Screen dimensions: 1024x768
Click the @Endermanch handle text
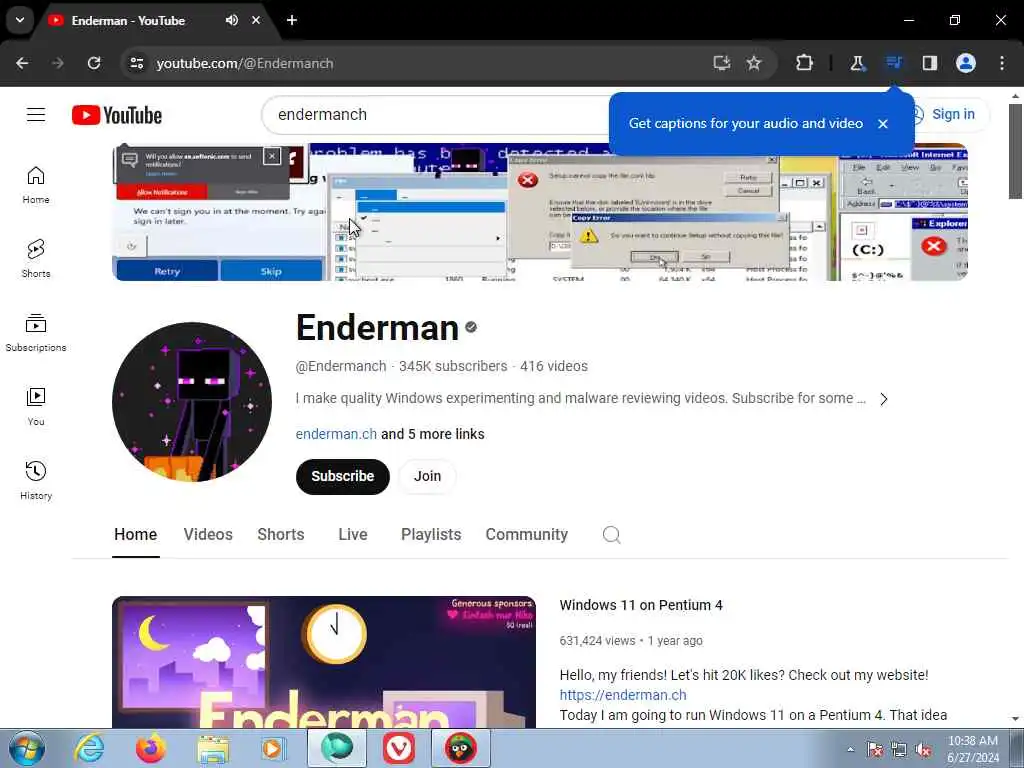click(340, 366)
